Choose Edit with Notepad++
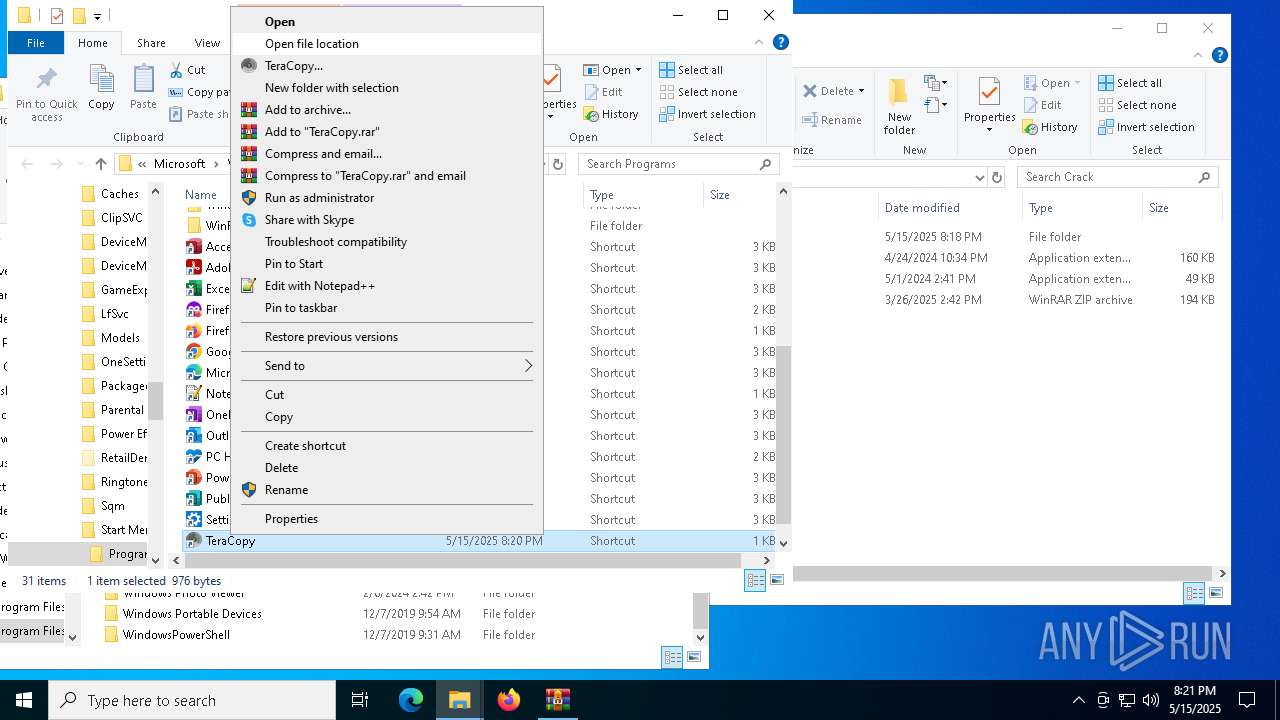The width and height of the screenshot is (1280, 720). coord(319,285)
